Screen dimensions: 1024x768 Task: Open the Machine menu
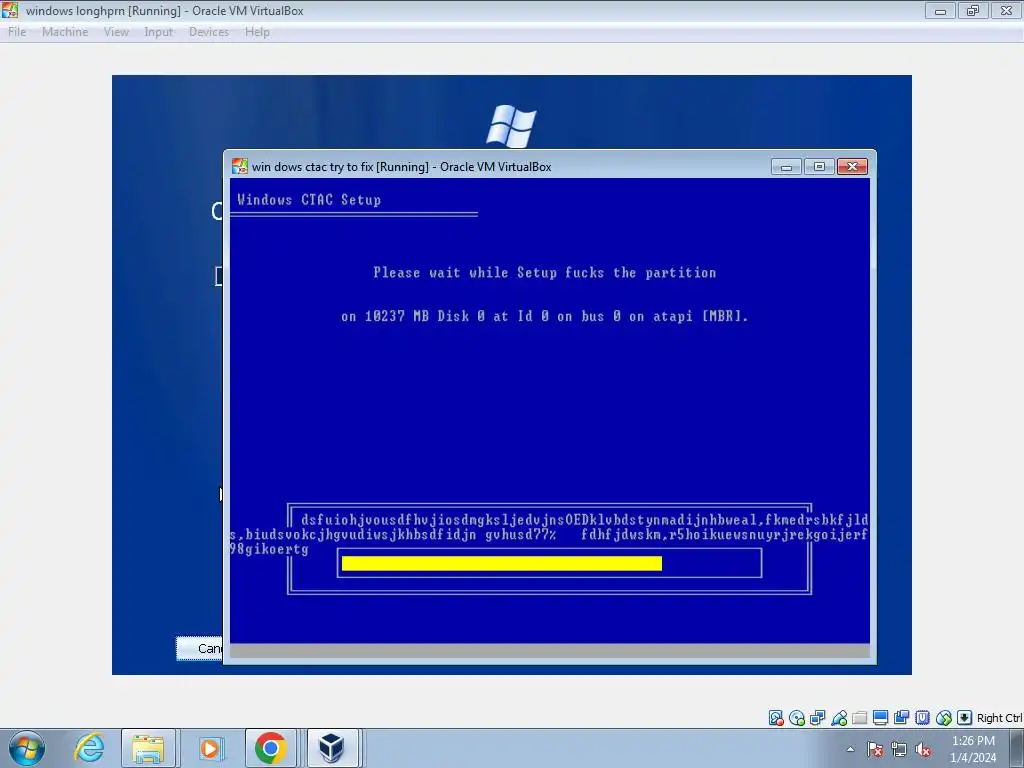click(x=65, y=31)
